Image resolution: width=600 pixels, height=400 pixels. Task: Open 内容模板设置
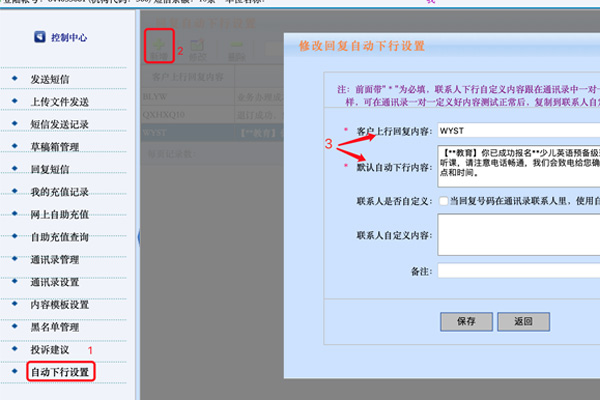pyautogui.click(x=60, y=305)
